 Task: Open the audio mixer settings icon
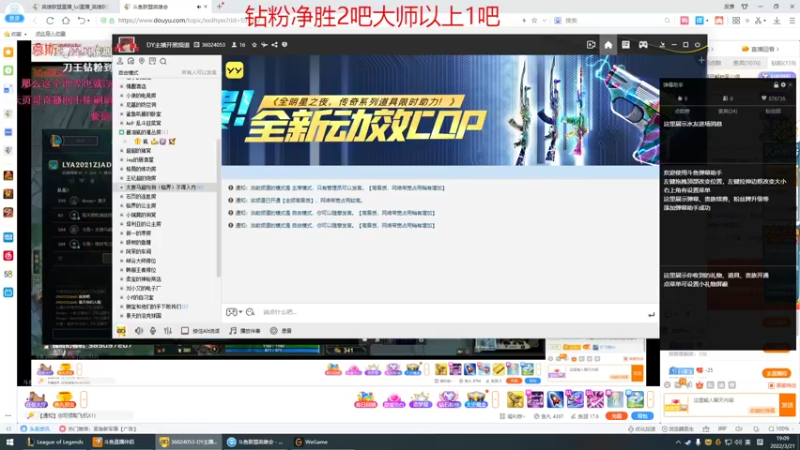168,331
